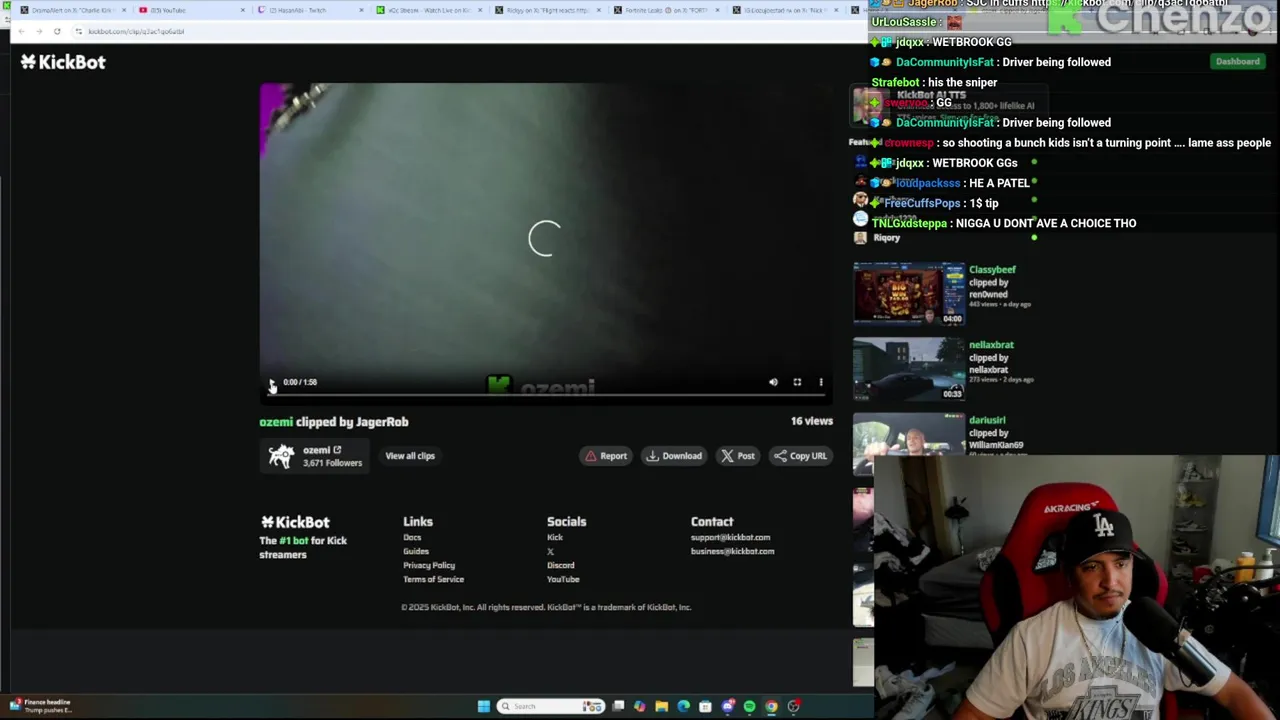
Task: Open the Kick social link
Action: point(555,537)
